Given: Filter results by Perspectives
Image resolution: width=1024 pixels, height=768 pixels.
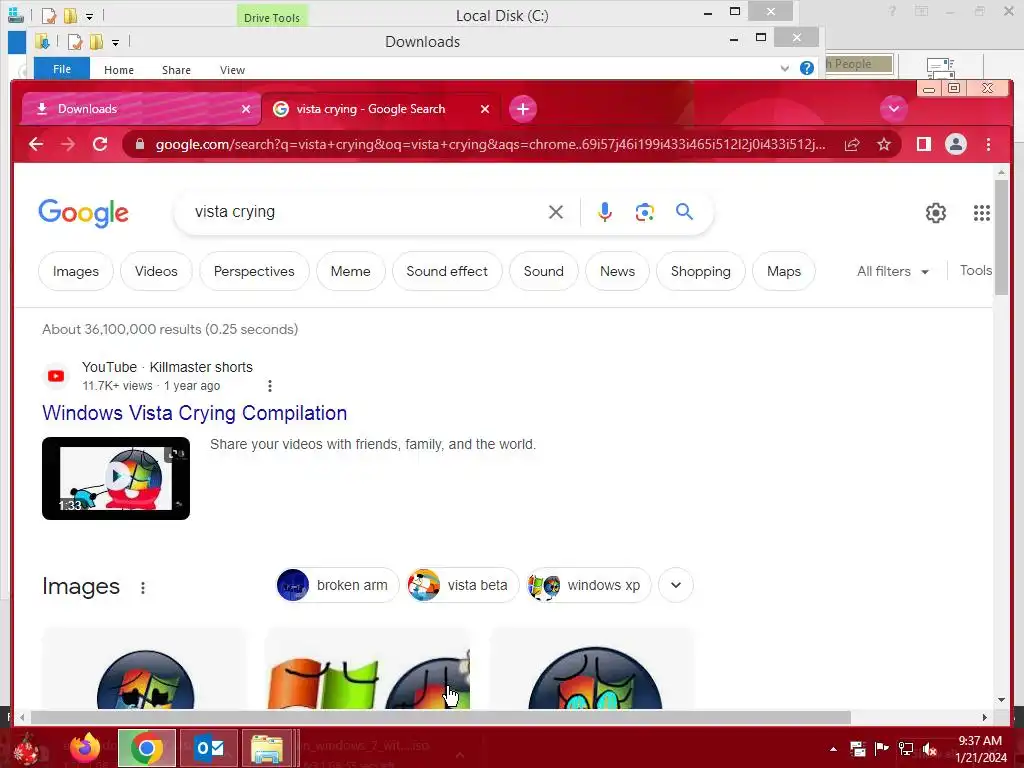Looking at the screenshot, I should (x=254, y=271).
